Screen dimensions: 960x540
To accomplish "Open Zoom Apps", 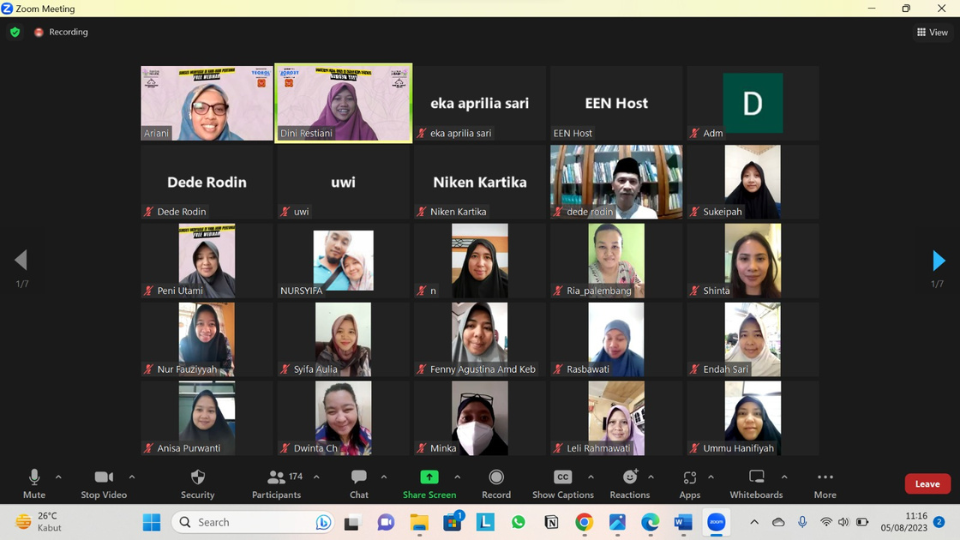I will pyautogui.click(x=689, y=484).
